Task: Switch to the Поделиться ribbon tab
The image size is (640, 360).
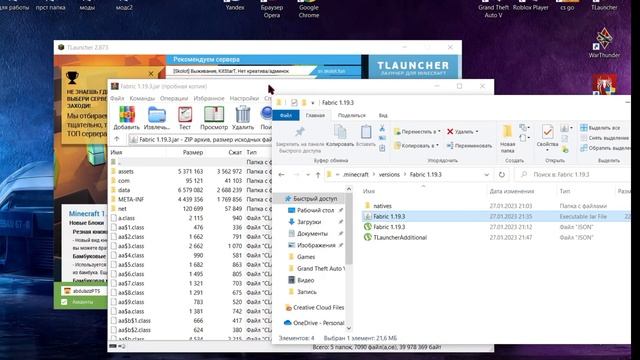Action: pos(352,116)
